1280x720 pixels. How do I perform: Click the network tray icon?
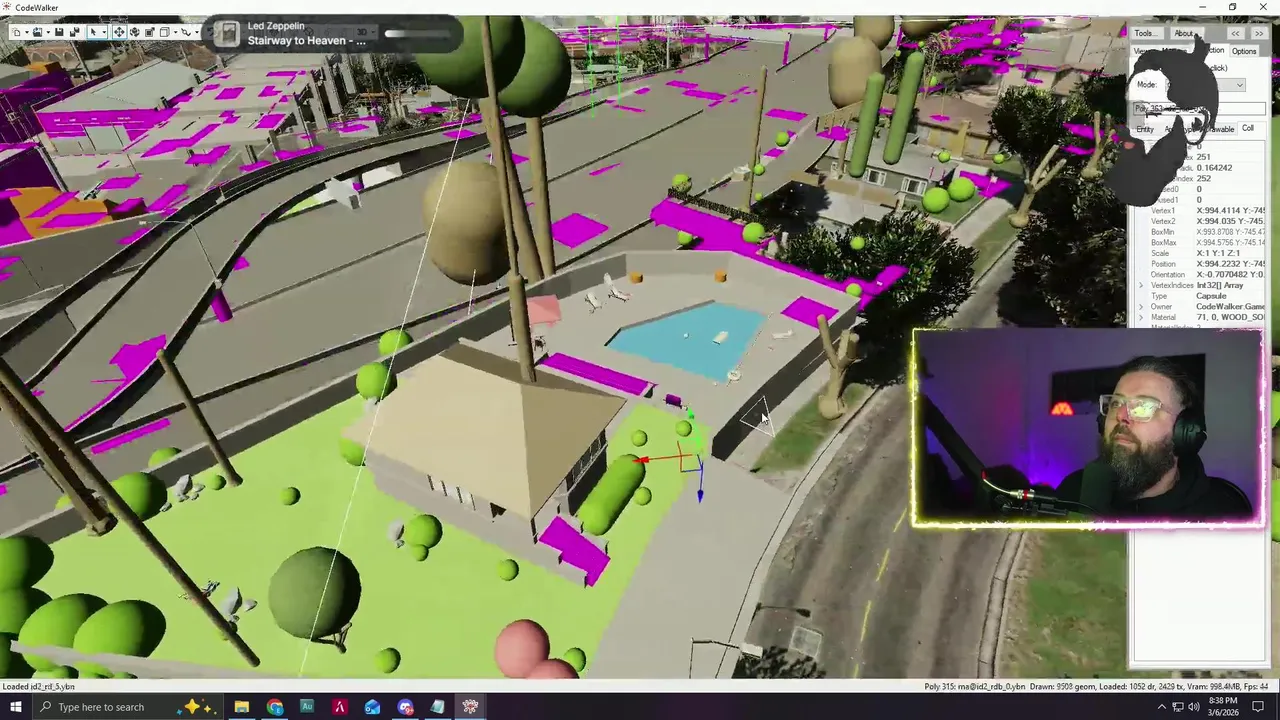click(x=1179, y=707)
